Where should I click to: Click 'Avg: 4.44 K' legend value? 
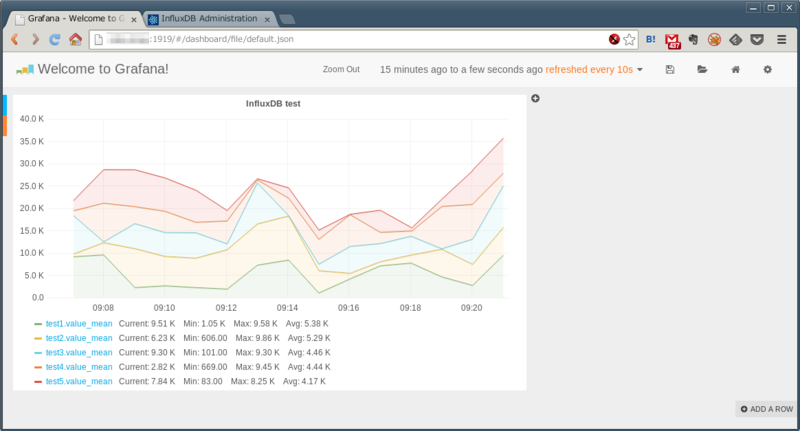pyautogui.click(x=309, y=367)
